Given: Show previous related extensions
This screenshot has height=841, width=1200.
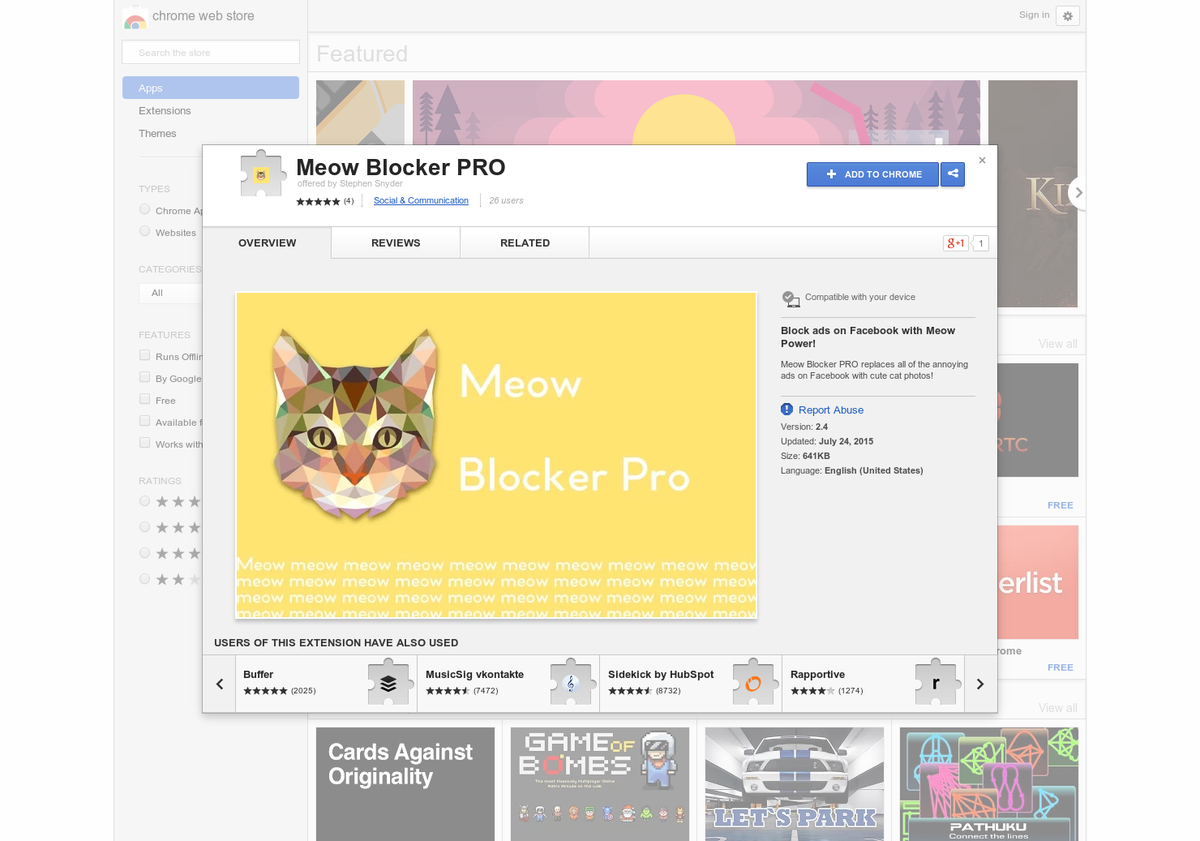Looking at the screenshot, I should [x=220, y=684].
